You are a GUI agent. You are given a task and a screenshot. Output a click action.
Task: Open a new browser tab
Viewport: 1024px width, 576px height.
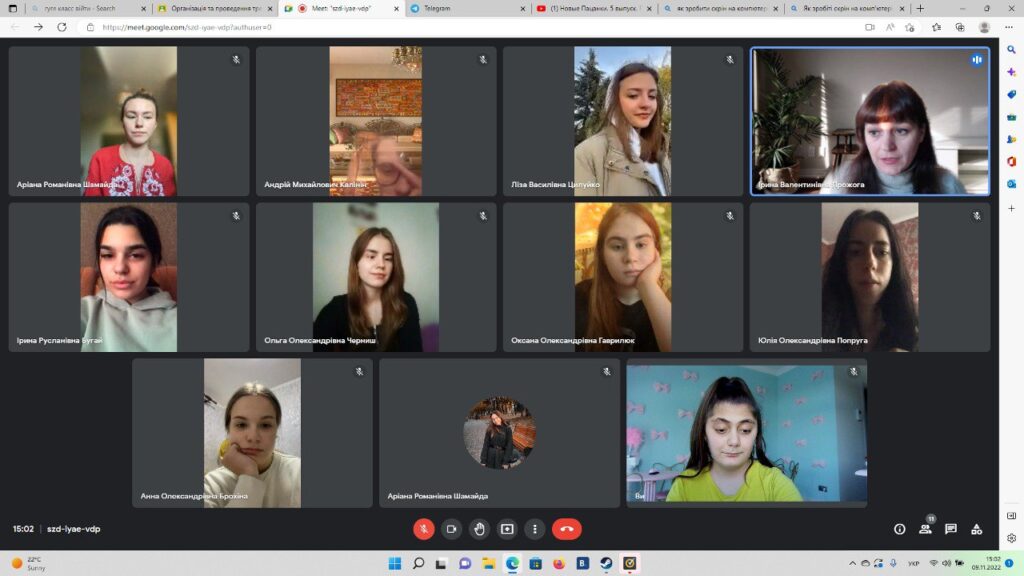click(920, 8)
